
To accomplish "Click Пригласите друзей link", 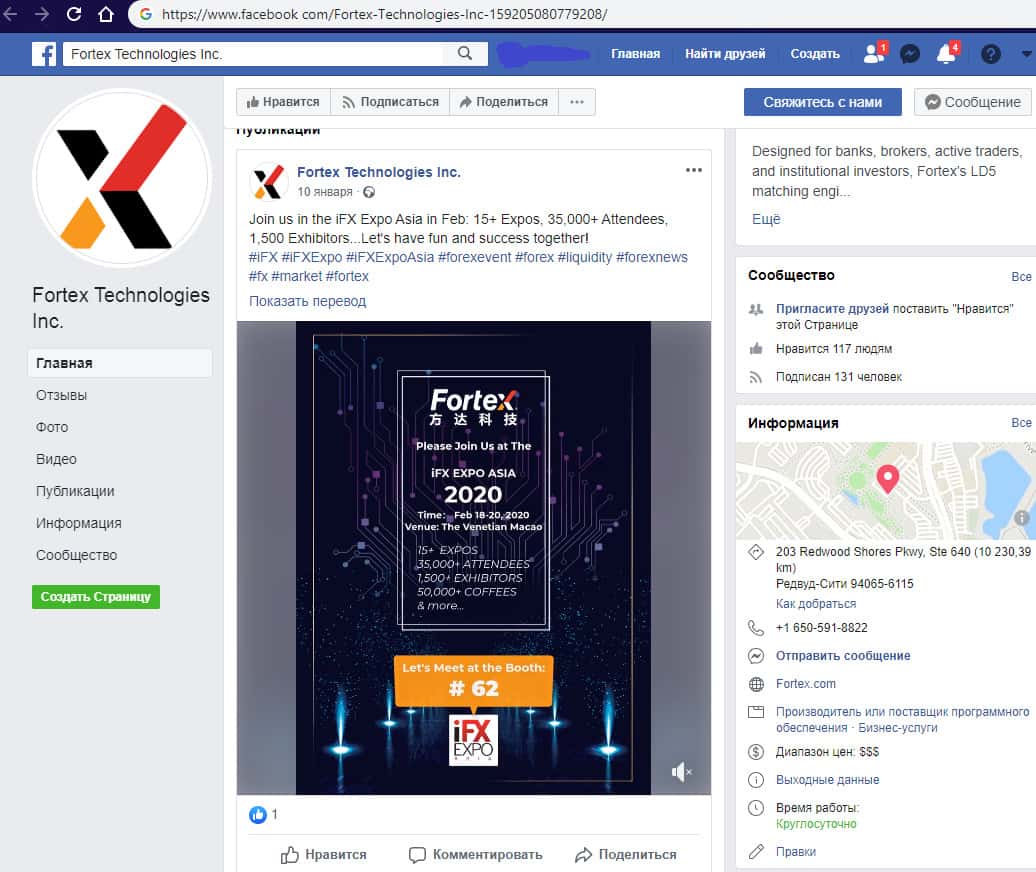I will click(x=832, y=309).
